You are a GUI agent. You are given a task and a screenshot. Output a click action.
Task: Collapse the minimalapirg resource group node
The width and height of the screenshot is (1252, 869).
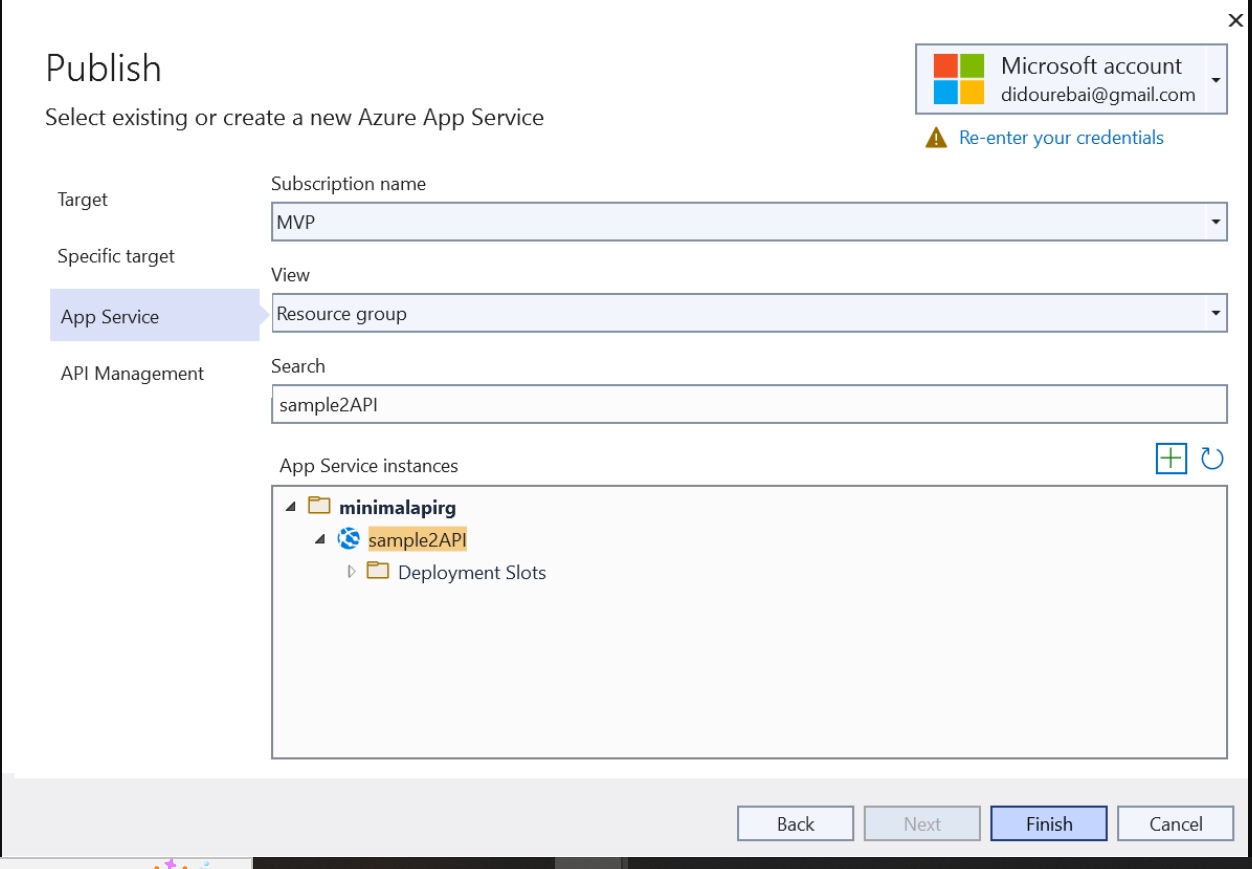291,507
